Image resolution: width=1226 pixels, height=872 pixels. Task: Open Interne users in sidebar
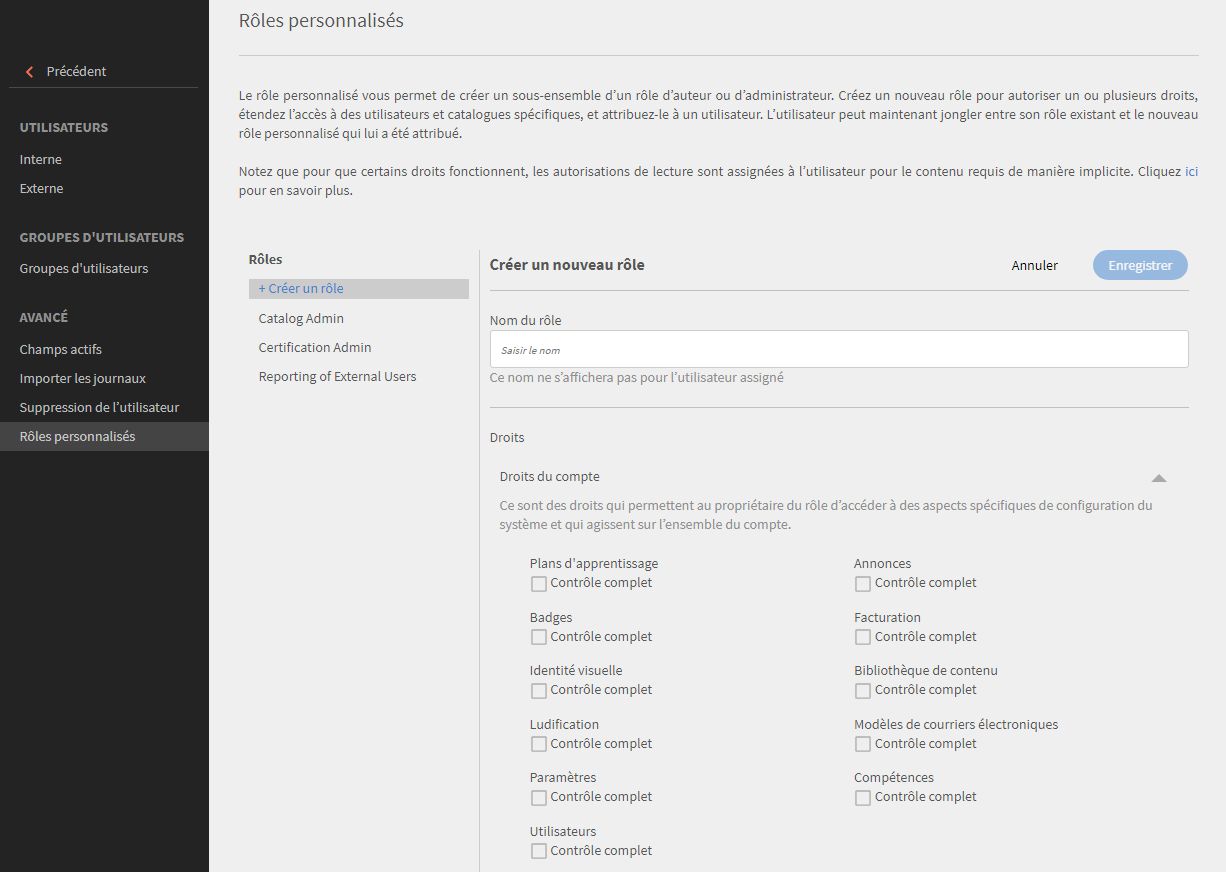coord(41,159)
